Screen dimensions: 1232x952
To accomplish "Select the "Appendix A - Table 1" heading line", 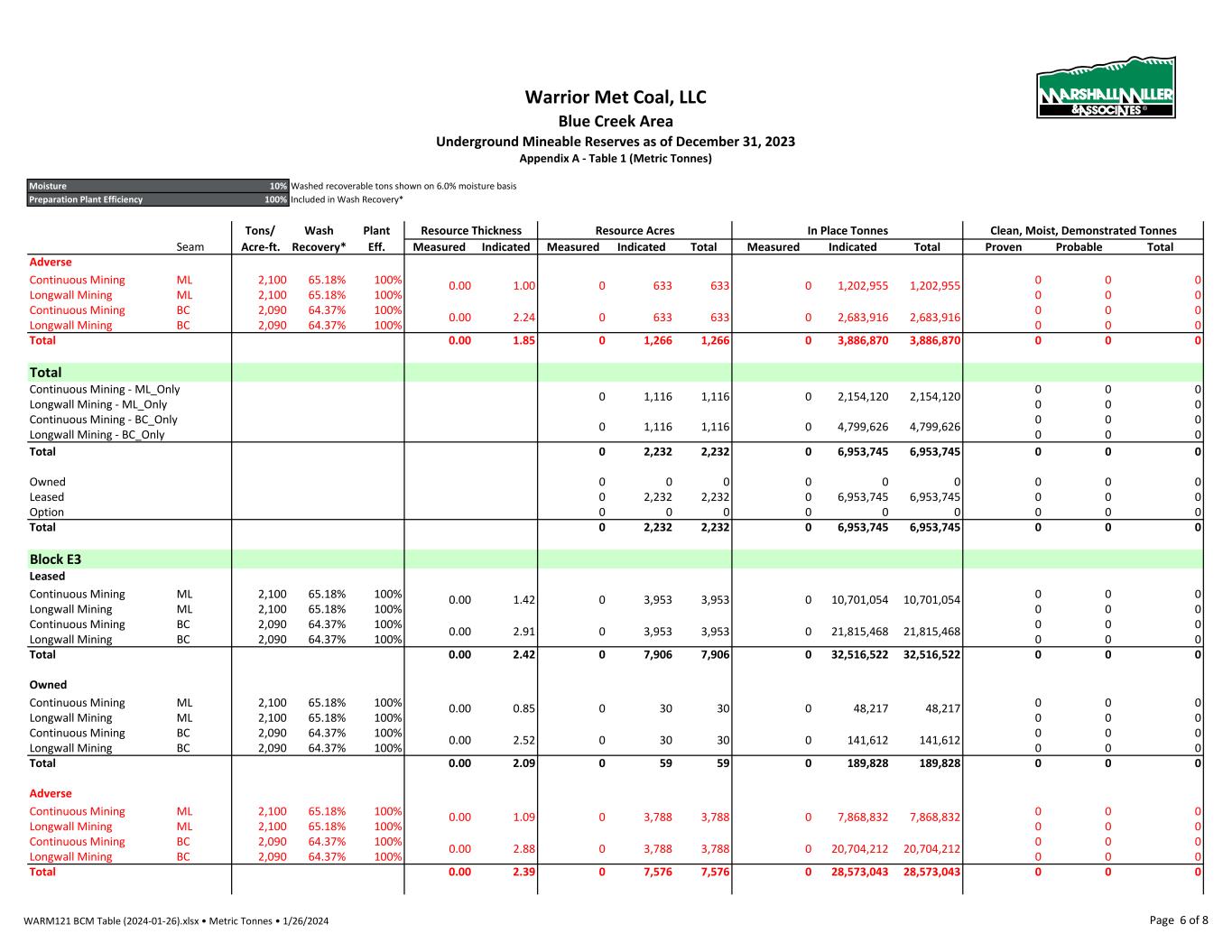I will pyautogui.click(x=616, y=159).
